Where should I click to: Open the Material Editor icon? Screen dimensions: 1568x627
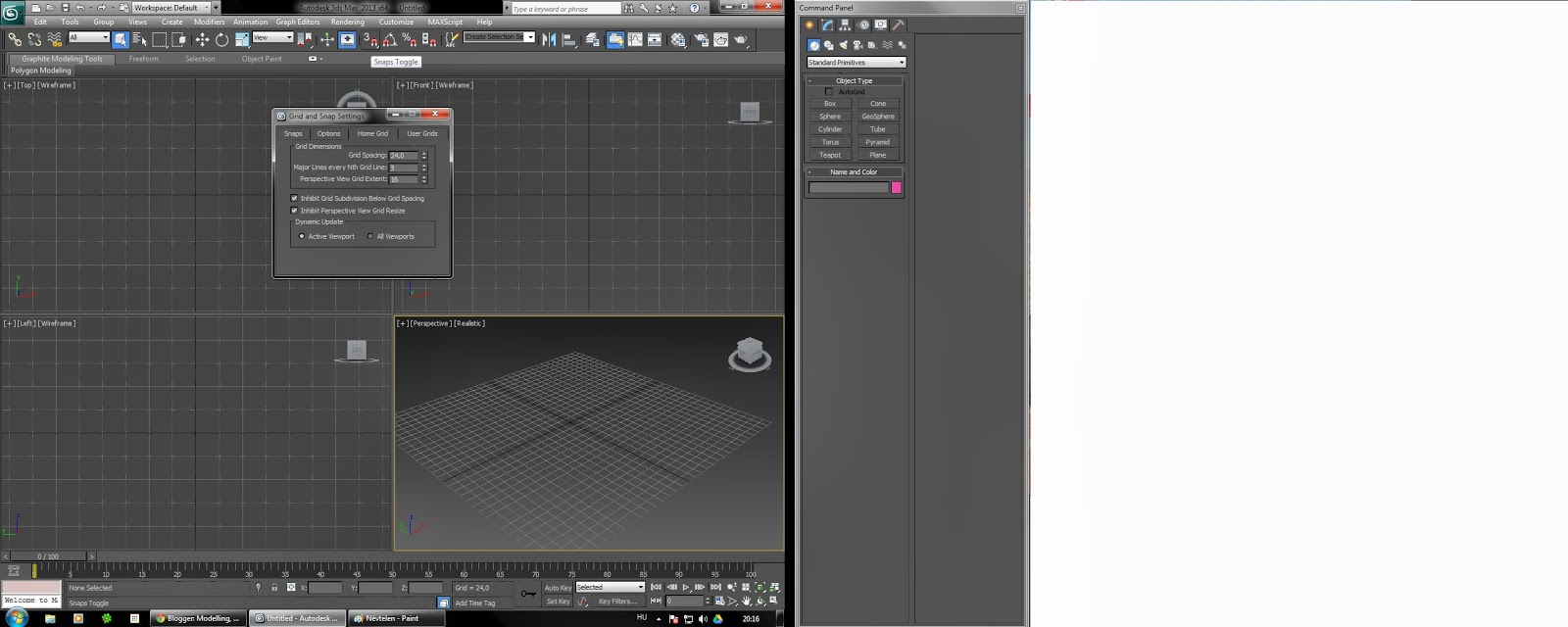(678, 39)
